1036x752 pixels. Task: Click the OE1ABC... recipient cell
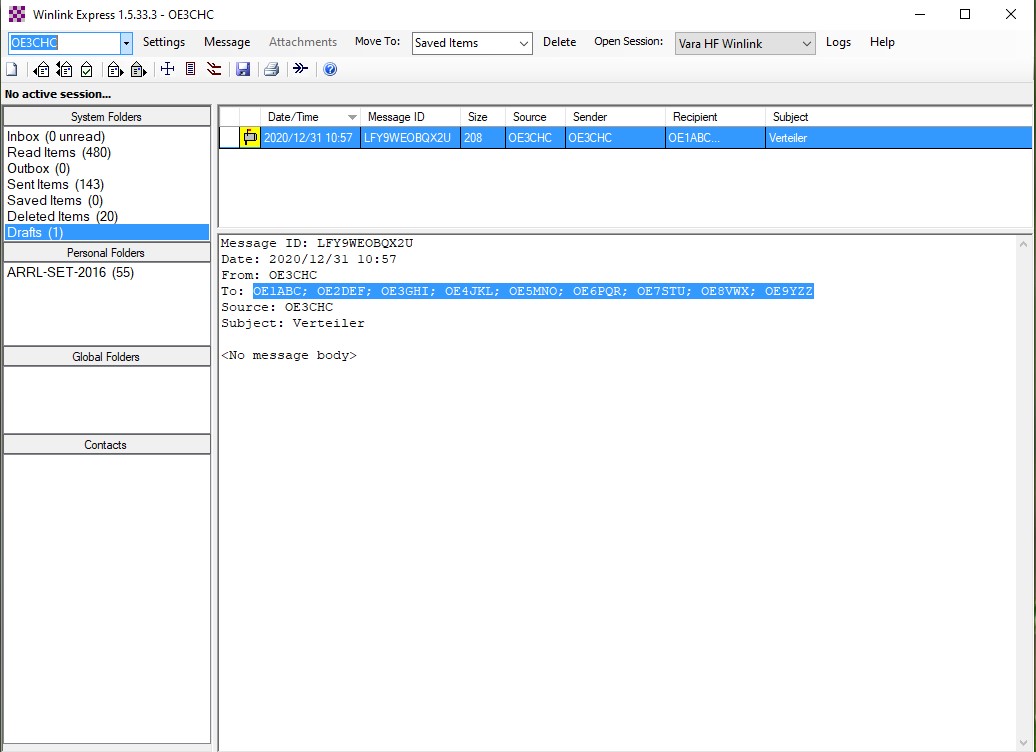pyautogui.click(x=716, y=138)
